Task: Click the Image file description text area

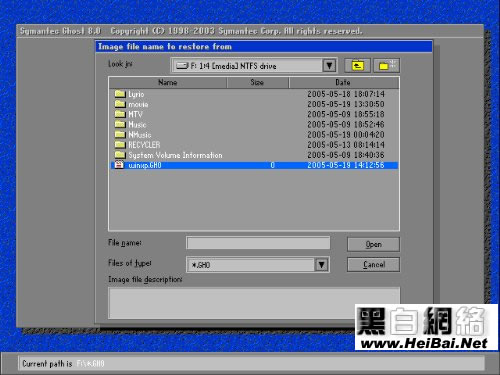Action: click(254, 303)
